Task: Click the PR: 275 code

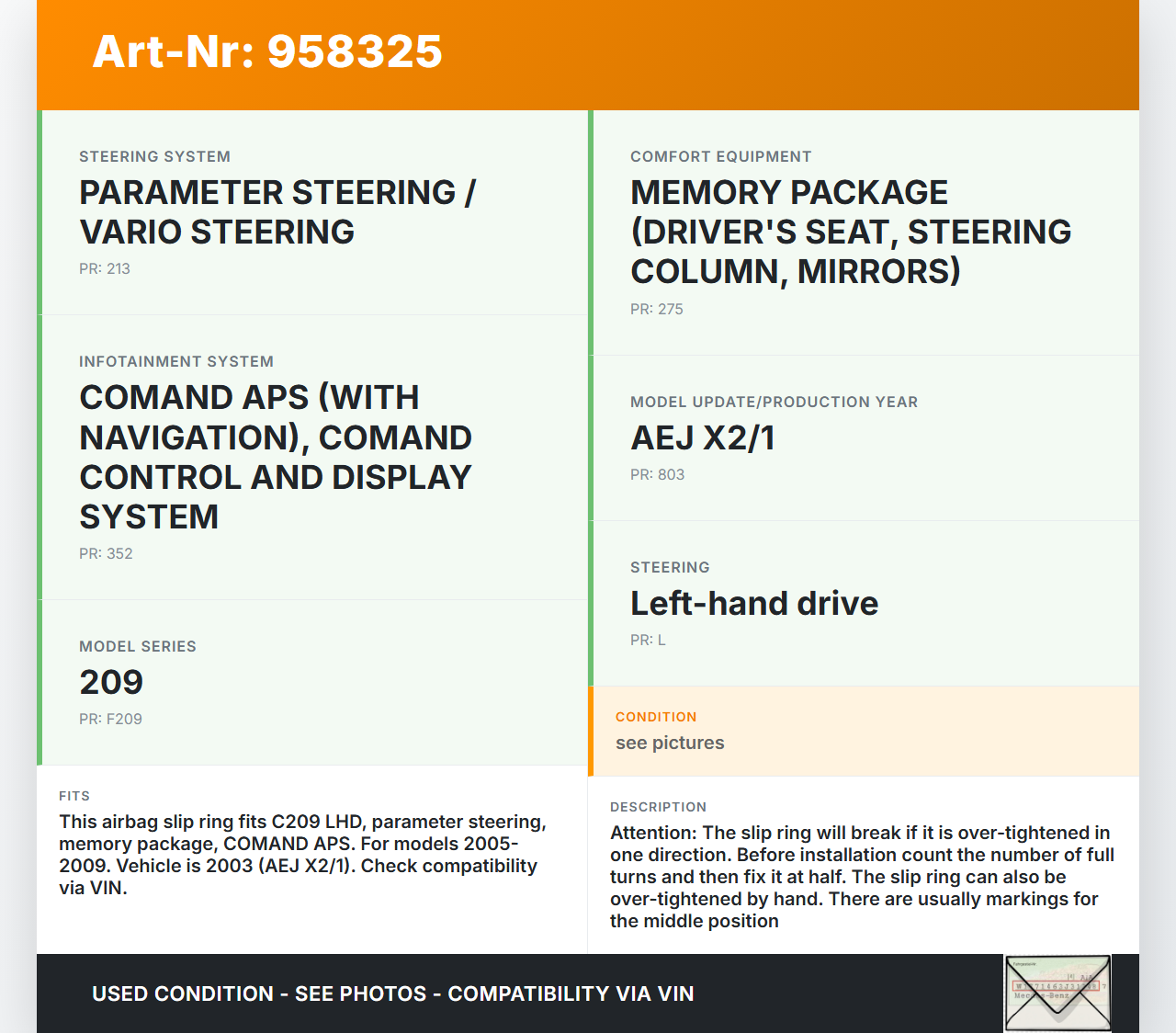Action: click(656, 310)
